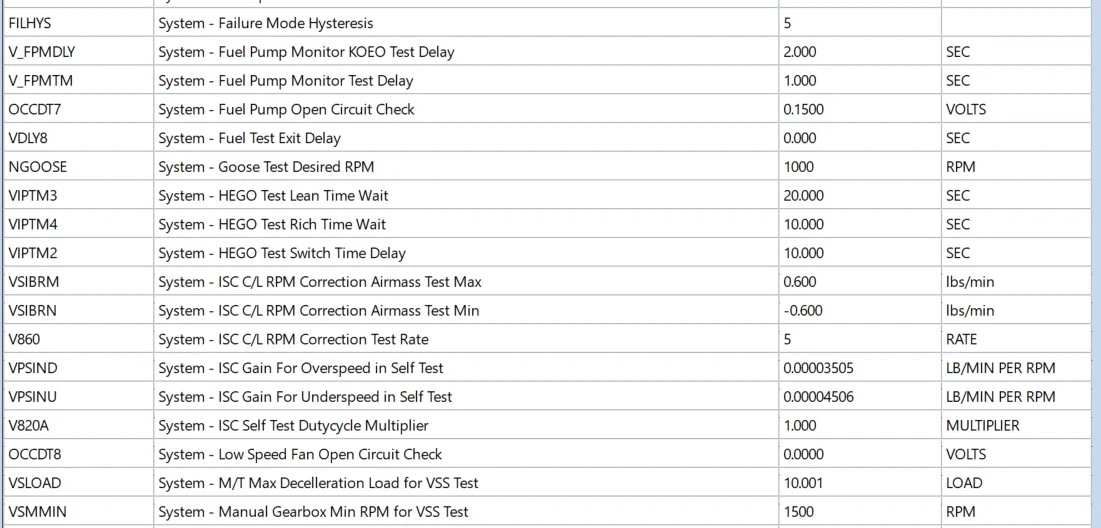Edit Goose Test Desired RPM value 1000

859,167
